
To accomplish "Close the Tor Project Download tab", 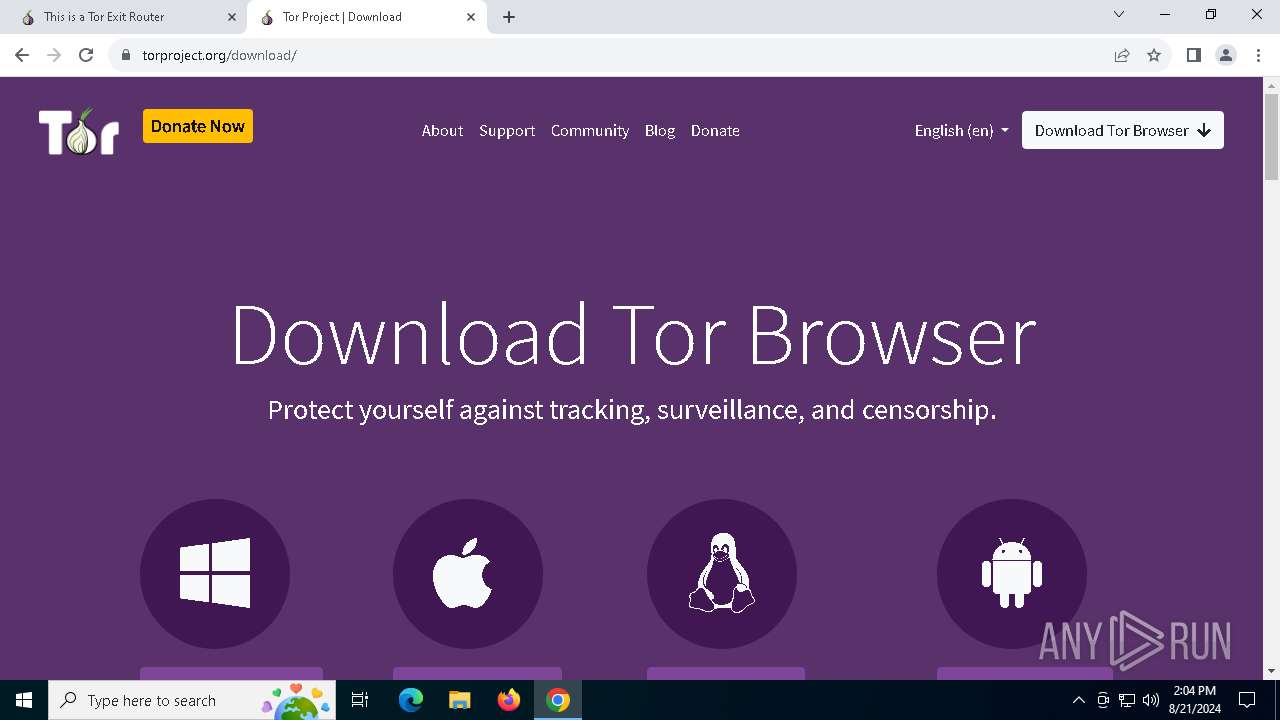I will point(471,17).
